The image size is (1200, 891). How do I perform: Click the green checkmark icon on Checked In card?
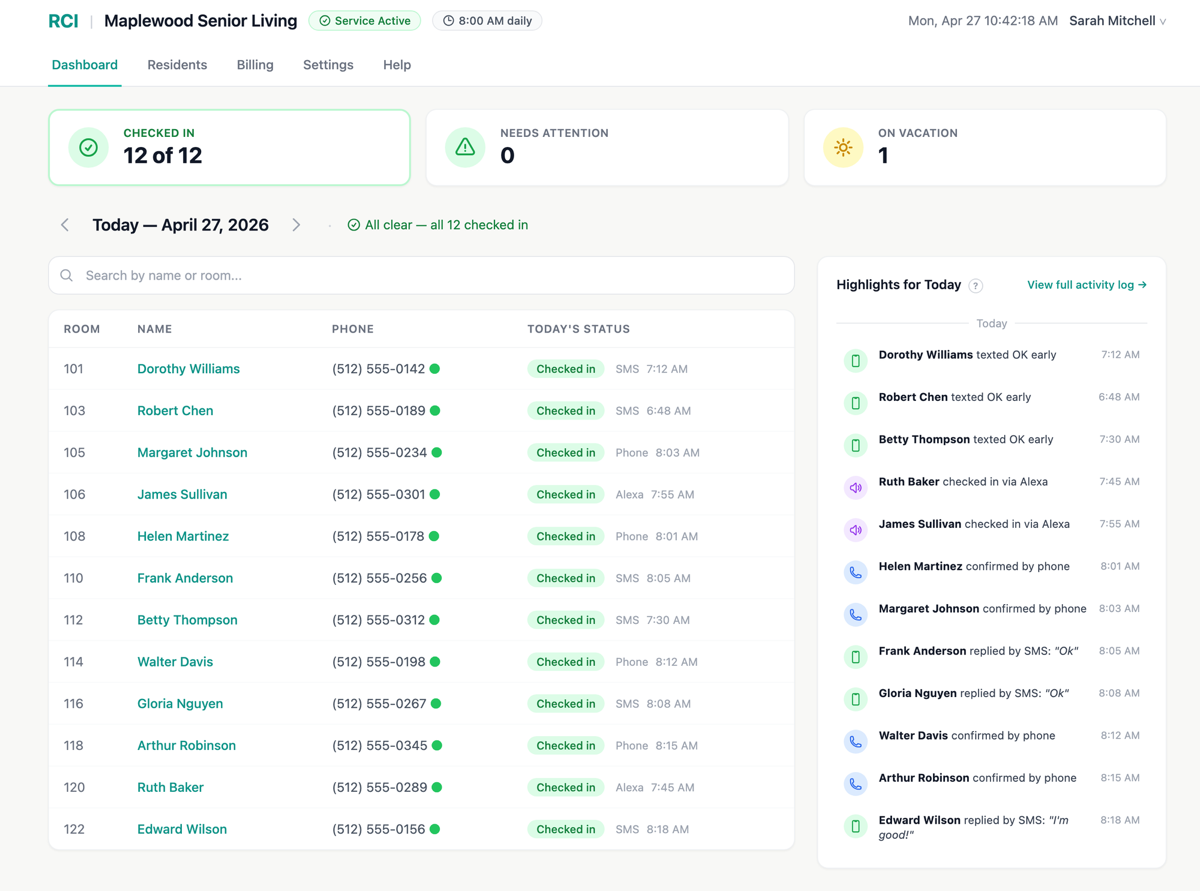coord(88,146)
